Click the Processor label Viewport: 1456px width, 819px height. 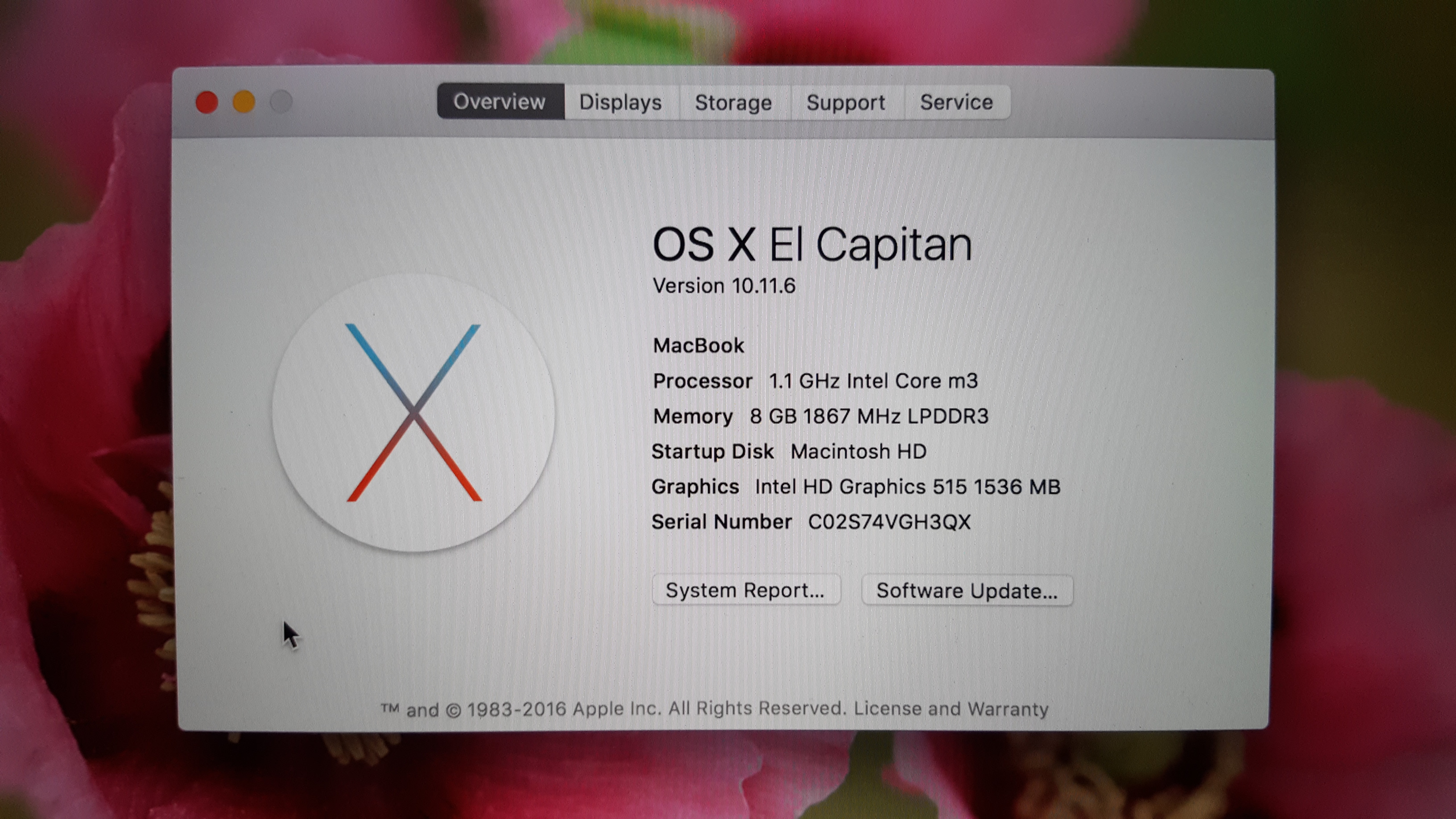[x=703, y=381]
